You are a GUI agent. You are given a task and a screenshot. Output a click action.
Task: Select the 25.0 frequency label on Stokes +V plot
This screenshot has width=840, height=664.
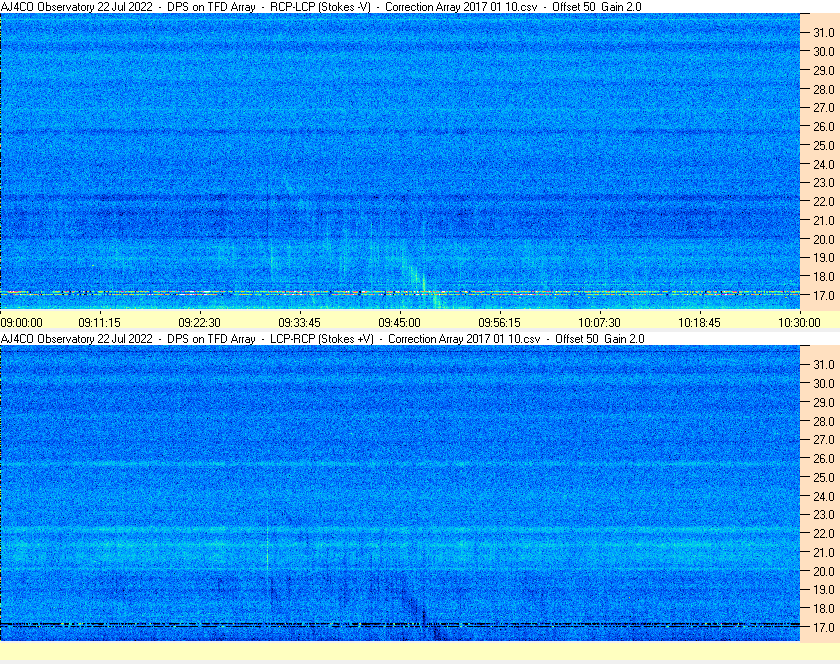824,477
